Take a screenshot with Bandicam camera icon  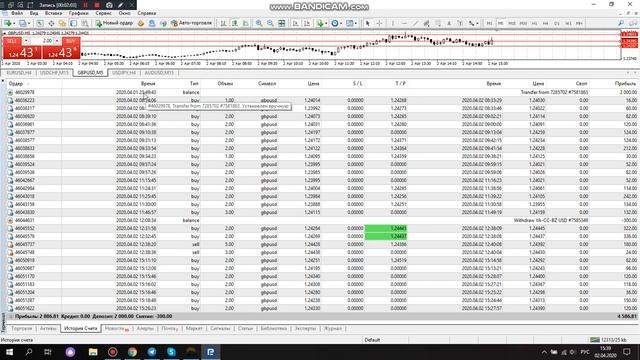(x=109, y=5)
